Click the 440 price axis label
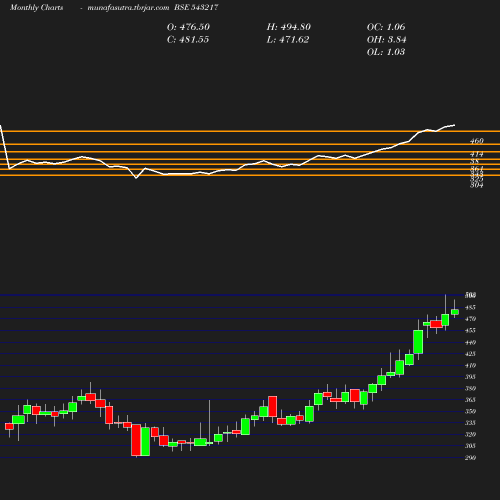This screenshot has width=500, height=500. [x=470, y=342]
